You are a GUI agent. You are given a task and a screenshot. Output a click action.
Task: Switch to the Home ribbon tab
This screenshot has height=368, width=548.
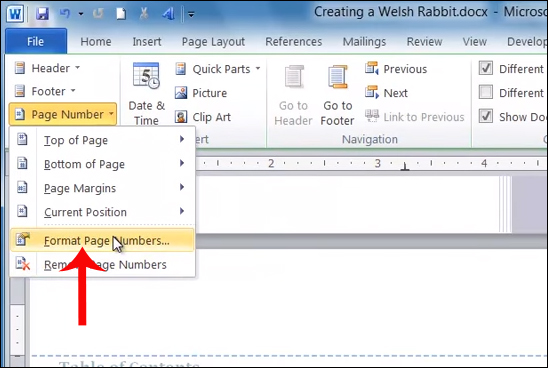point(96,42)
